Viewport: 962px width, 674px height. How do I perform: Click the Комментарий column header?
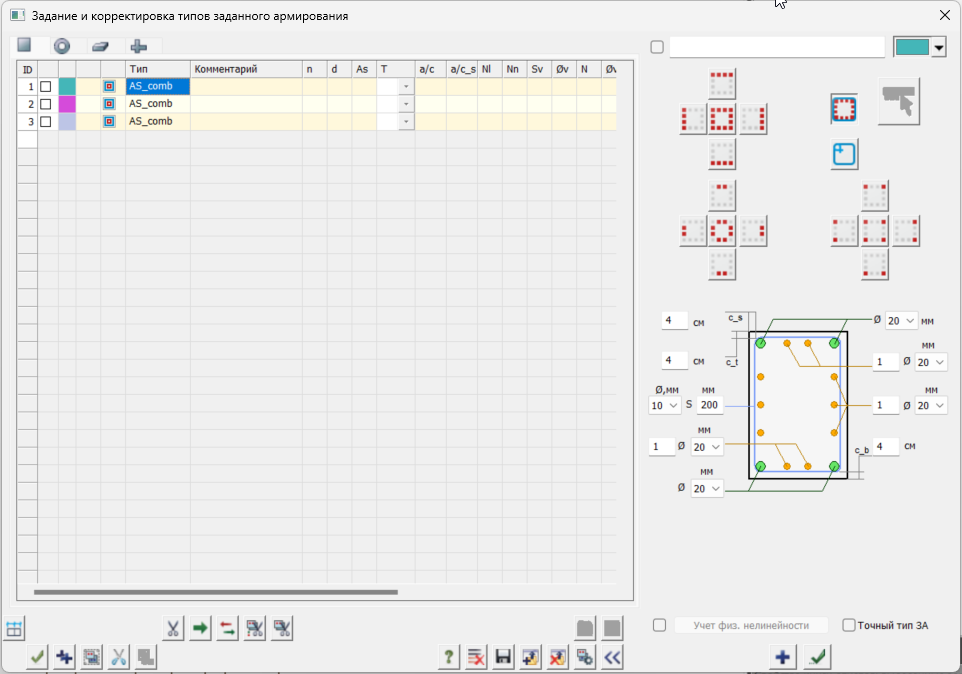pyautogui.click(x=246, y=69)
